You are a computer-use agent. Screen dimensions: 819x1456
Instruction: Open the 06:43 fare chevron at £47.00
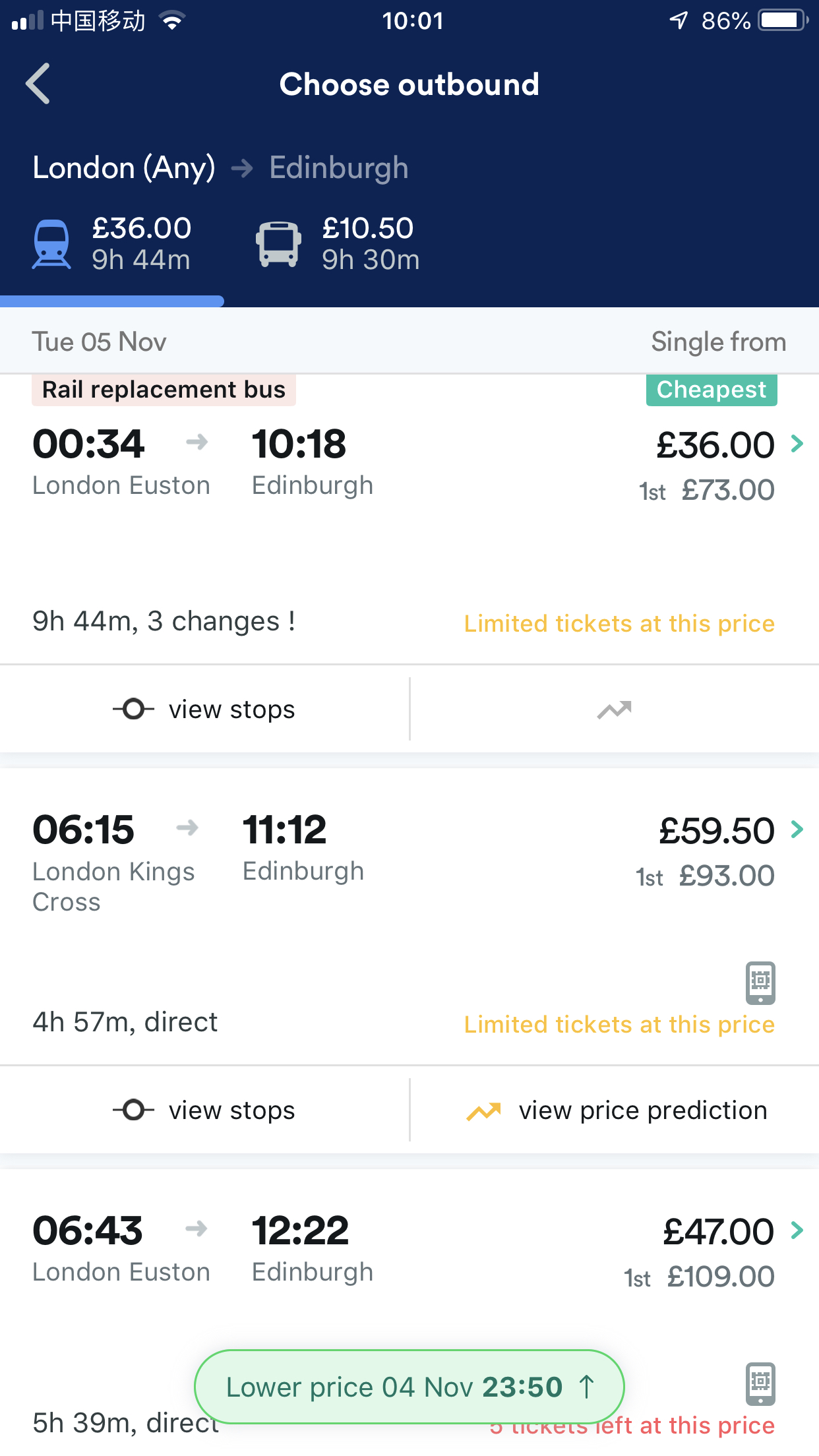[797, 1230]
